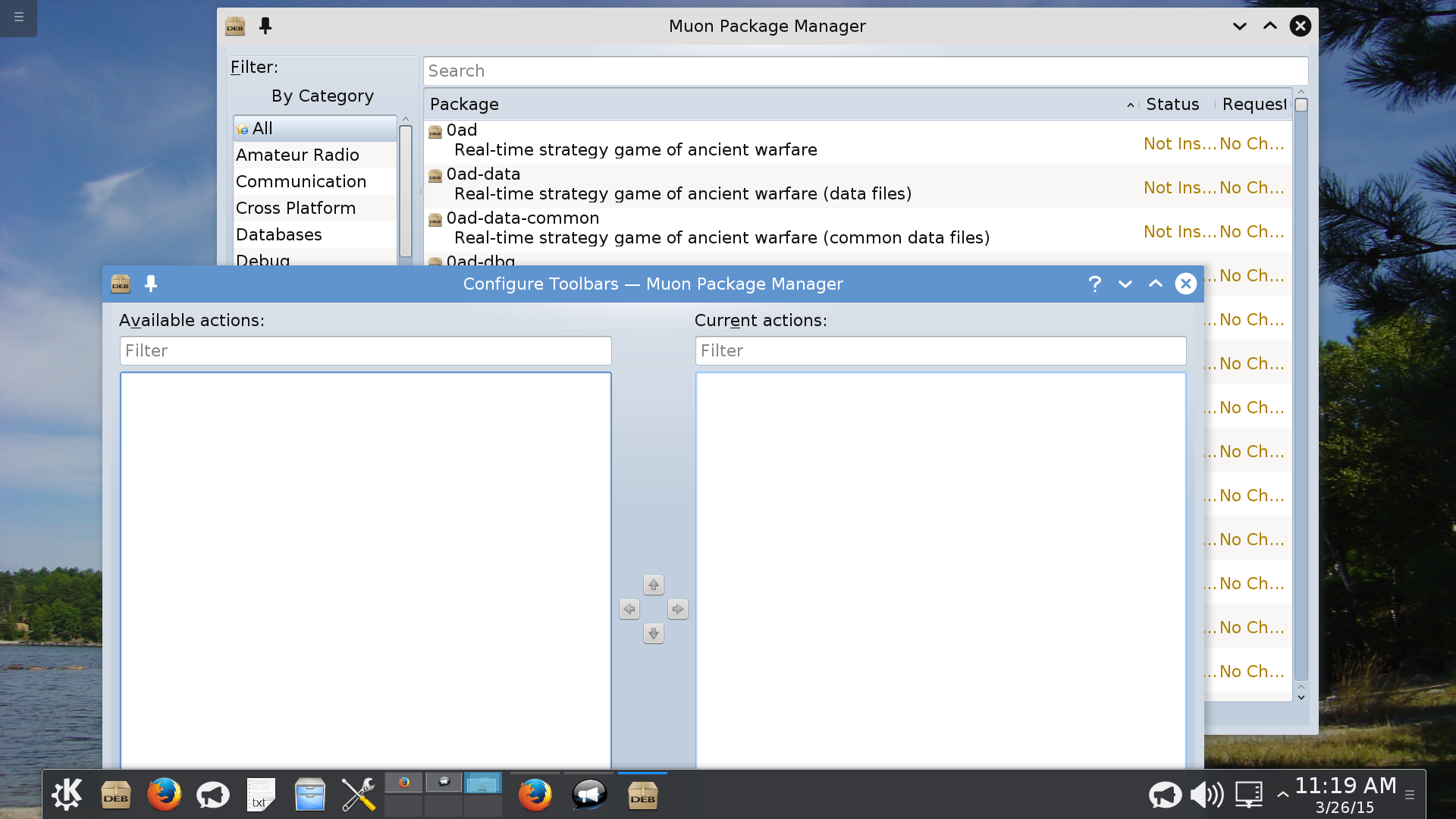The image size is (1456, 819).
Task: Click the help question mark in Configure Toolbars titlebar
Action: tap(1094, 284)
